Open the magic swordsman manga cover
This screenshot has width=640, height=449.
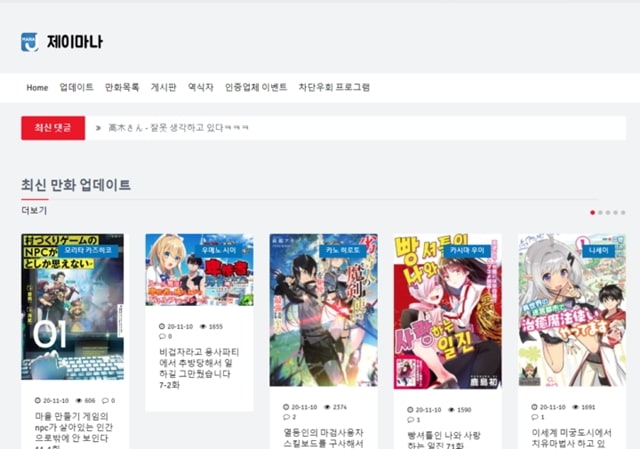pyautogui.click(x=324, y=310)
